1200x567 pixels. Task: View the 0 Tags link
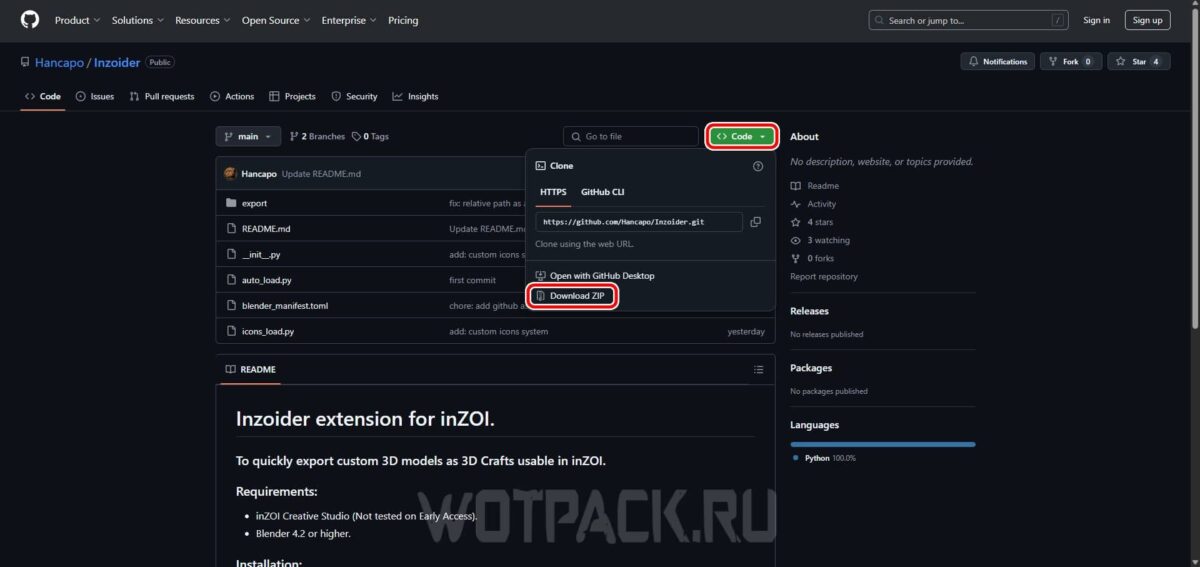(370, 136)
